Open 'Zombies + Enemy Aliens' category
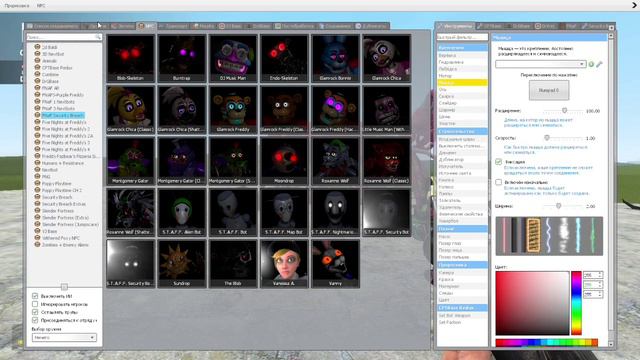 [x=65, y=245]
